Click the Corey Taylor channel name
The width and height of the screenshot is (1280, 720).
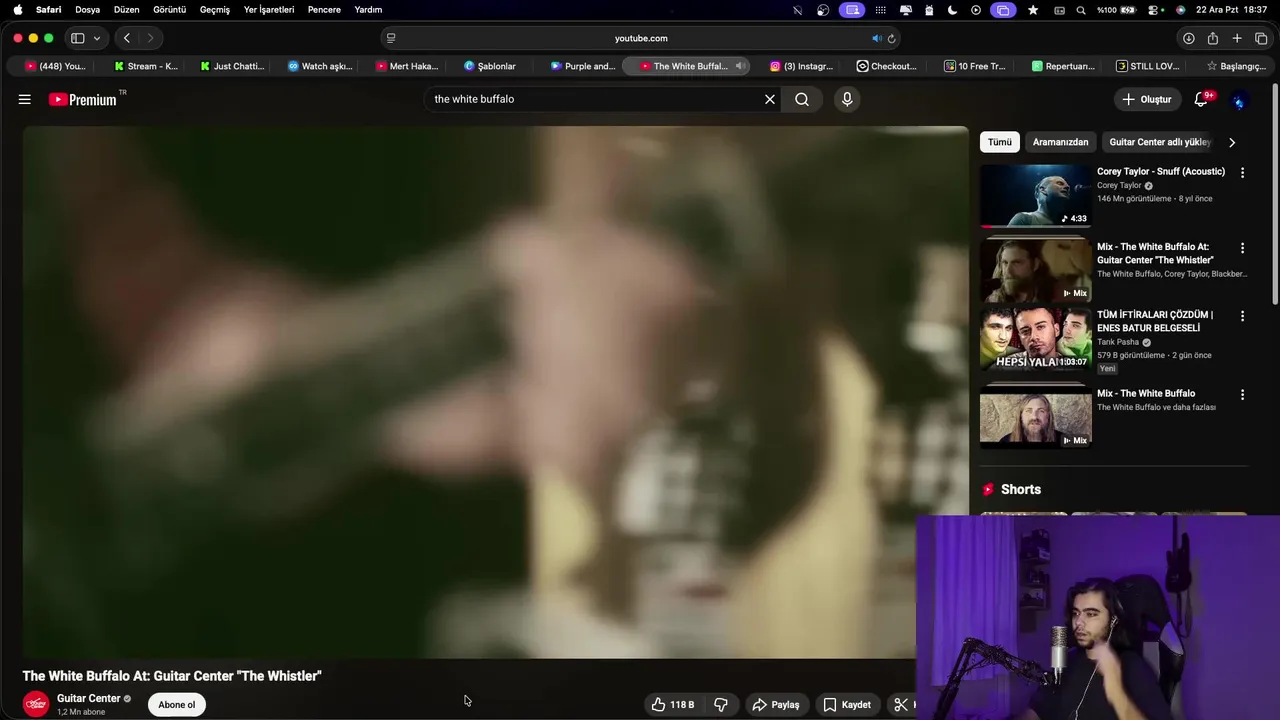pyautogui.click(x=1119, y=185)
